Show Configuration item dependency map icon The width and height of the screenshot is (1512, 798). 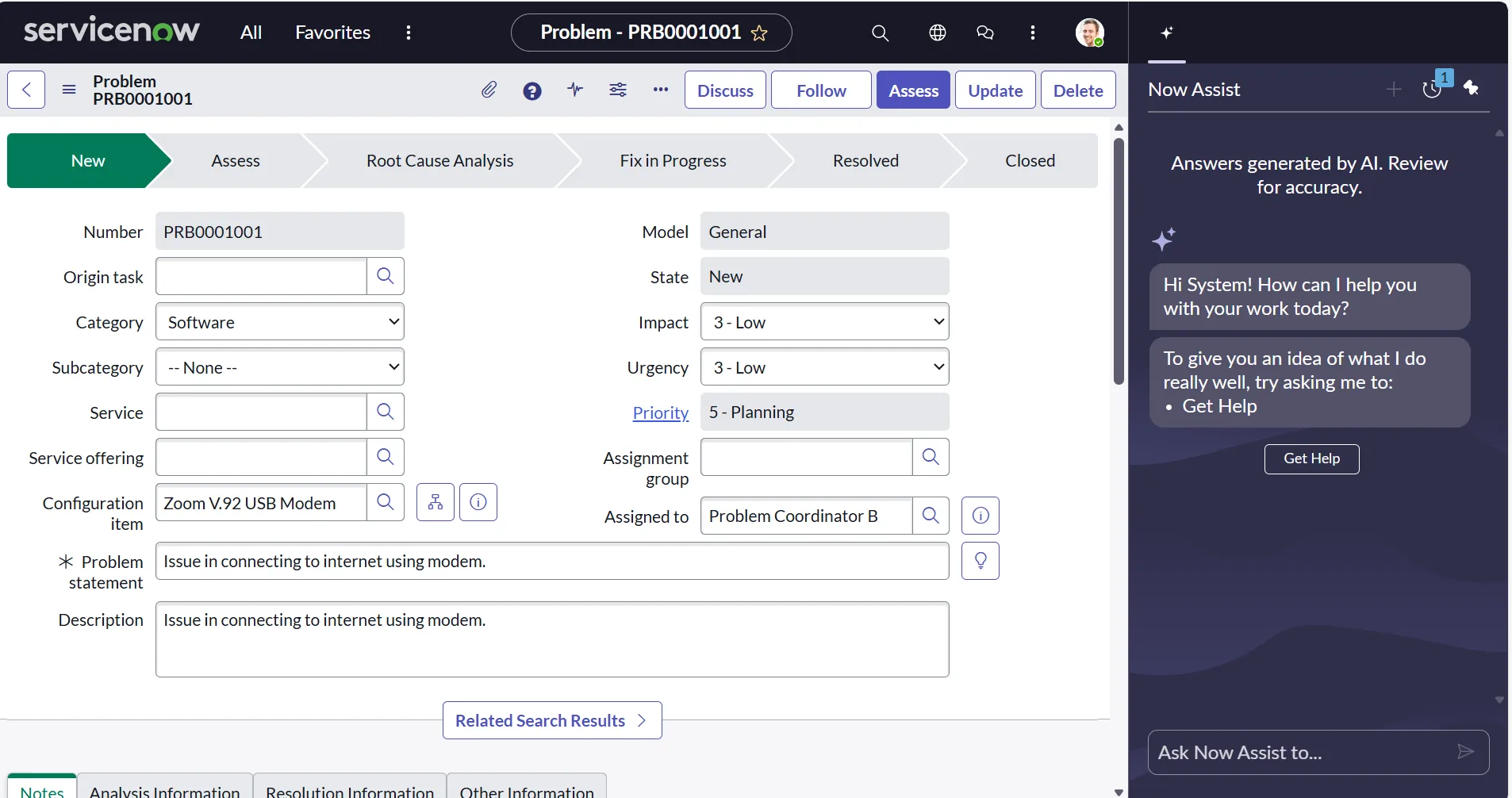coord(436,502)
